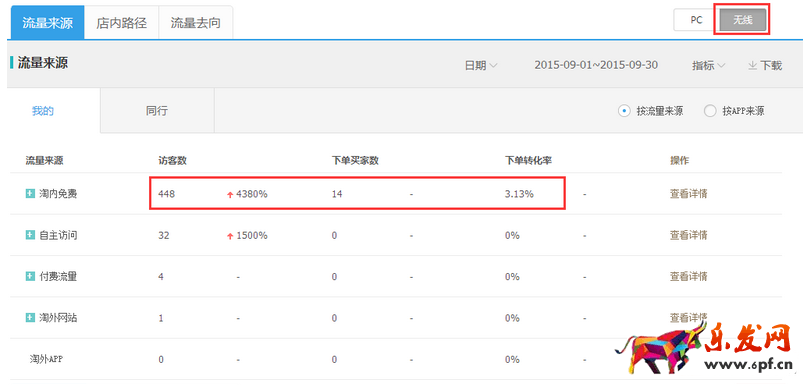This screenshot has height=385, width=803.
Task: Click 查看详情 for 淘内免费 row
Action: (x=688, y=194)
